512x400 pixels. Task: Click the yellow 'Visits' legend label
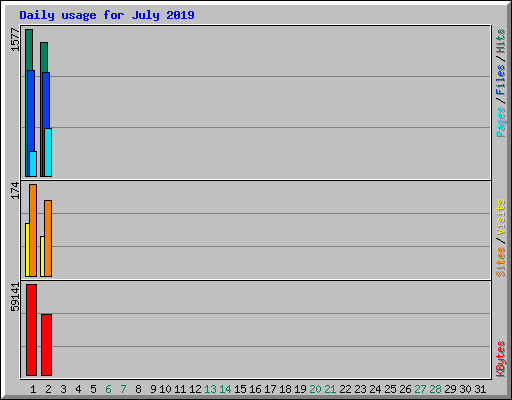[x=501, y=217]
